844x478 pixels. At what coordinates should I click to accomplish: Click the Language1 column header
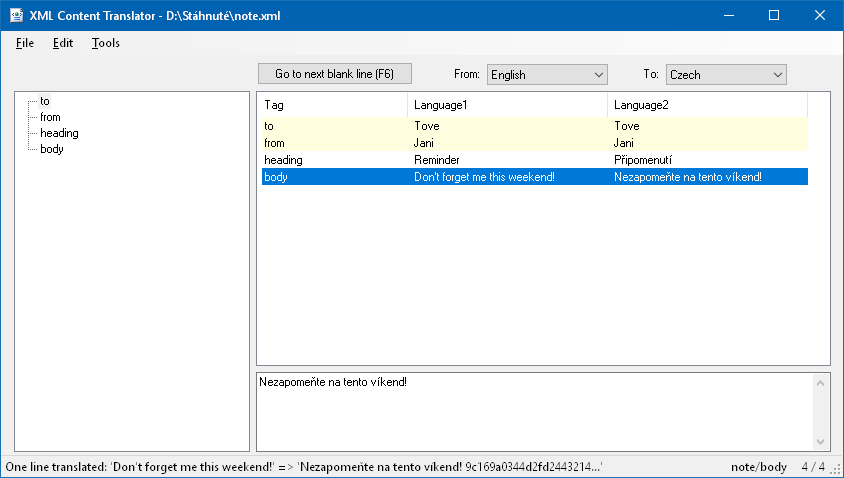pos(507,105)
